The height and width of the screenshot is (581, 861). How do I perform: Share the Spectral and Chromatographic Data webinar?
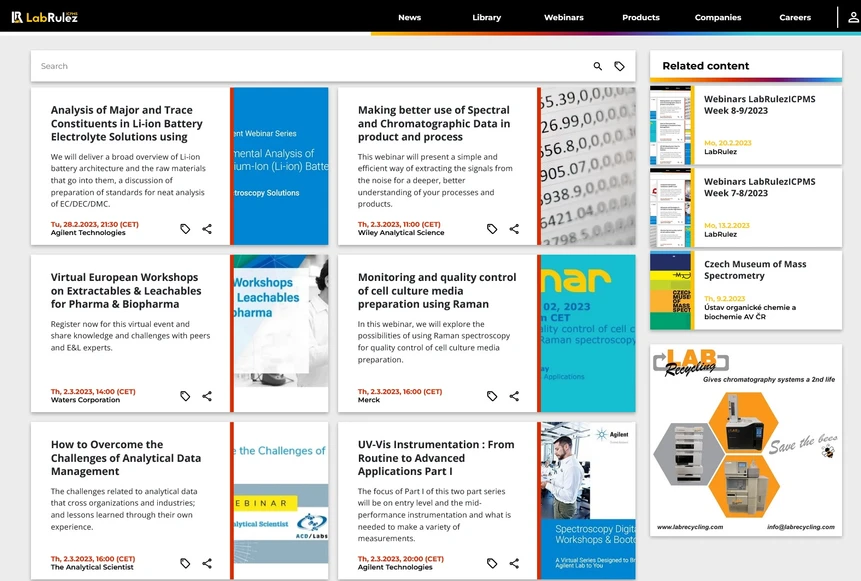click(x=514, y=229)
